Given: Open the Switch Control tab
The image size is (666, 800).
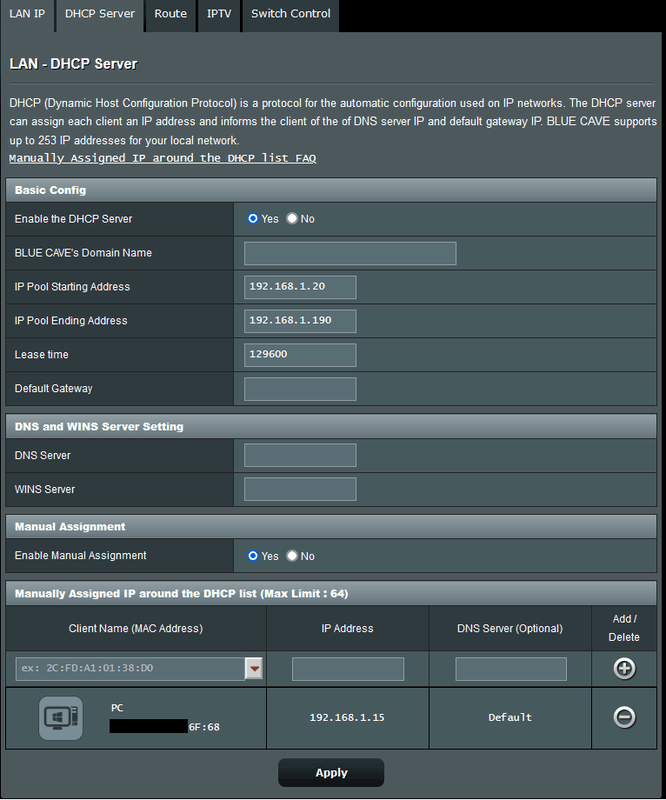Looking at the screenshot, I should click(290, 14).
